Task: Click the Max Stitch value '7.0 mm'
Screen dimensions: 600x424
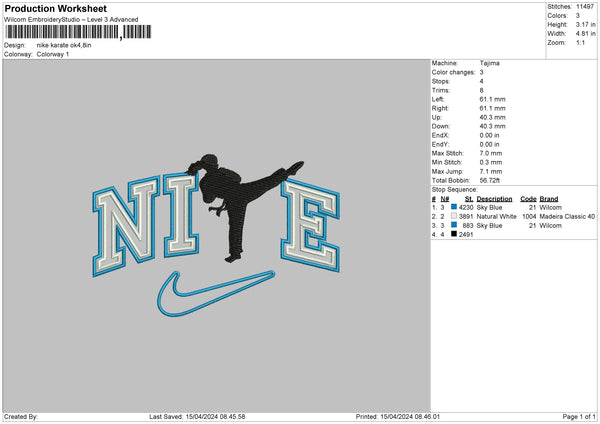Action: [x=491, y=153]
